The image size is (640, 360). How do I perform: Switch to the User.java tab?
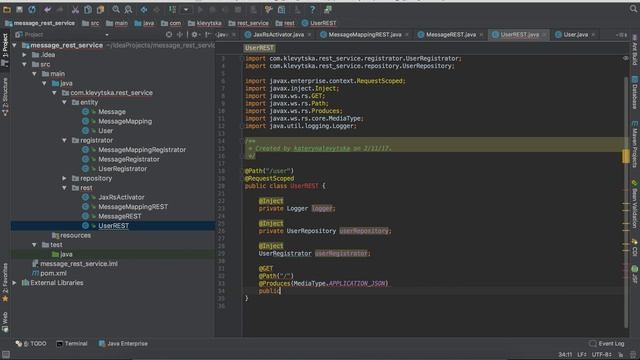[x=576, y=35]
